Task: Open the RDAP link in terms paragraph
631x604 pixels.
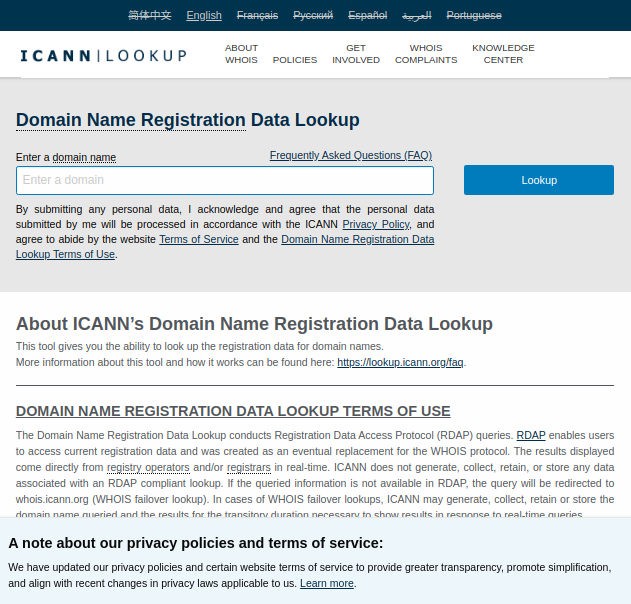Action: click(531, 435)
